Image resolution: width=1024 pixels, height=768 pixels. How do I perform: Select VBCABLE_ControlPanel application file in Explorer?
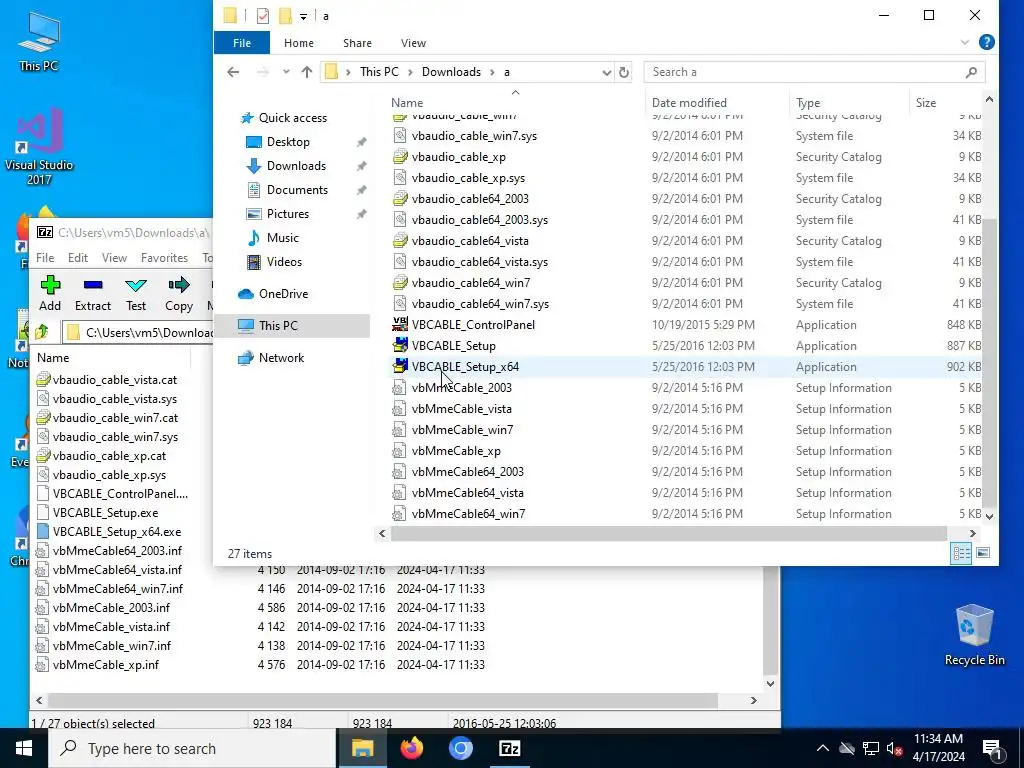coord(473,325)
